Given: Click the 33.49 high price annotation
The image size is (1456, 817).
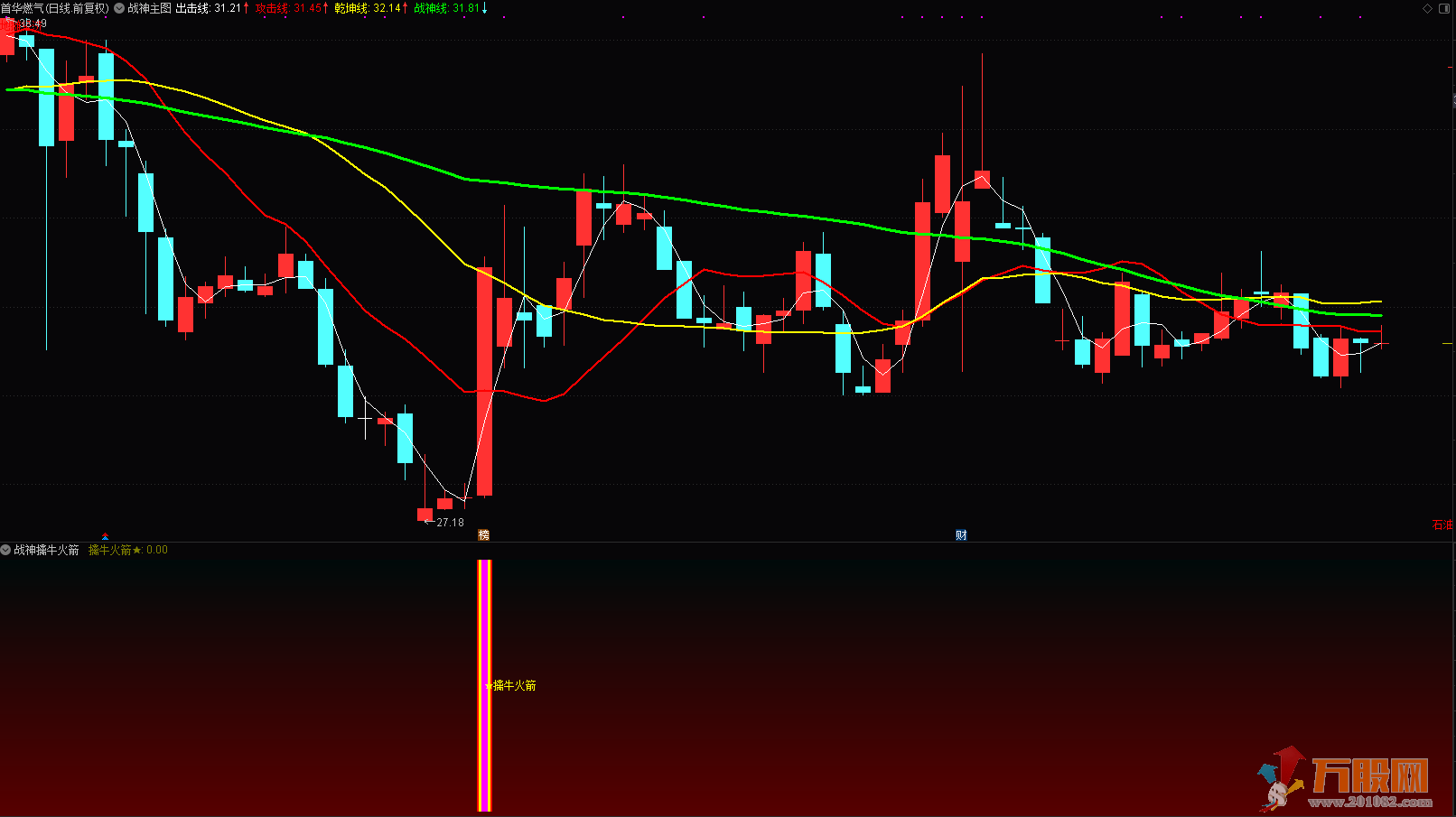Looking at the screenshot, I should [x=33, y=24].
